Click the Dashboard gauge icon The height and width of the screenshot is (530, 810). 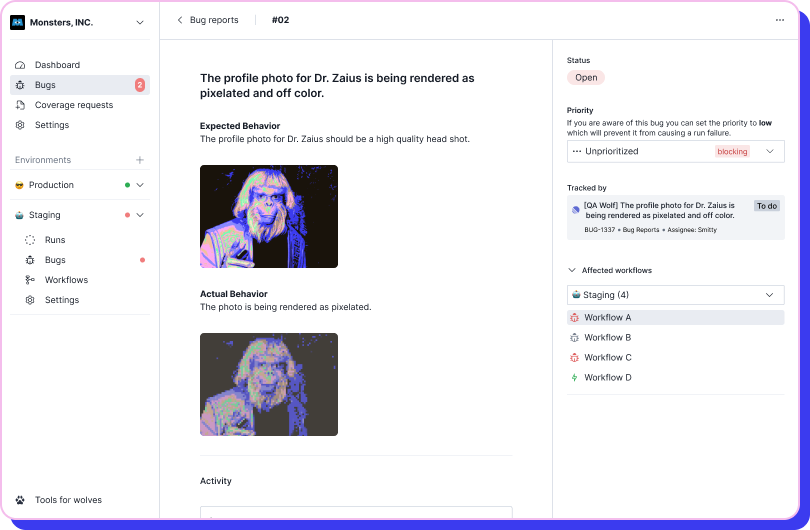[x=20, y=65]
